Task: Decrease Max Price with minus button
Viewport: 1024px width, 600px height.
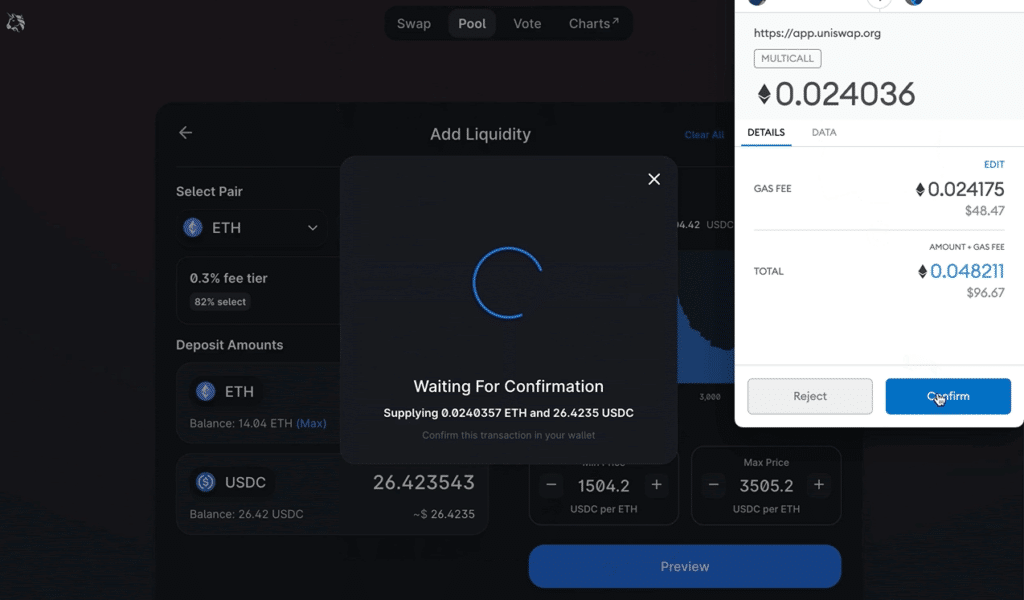Action: (714, 485)
